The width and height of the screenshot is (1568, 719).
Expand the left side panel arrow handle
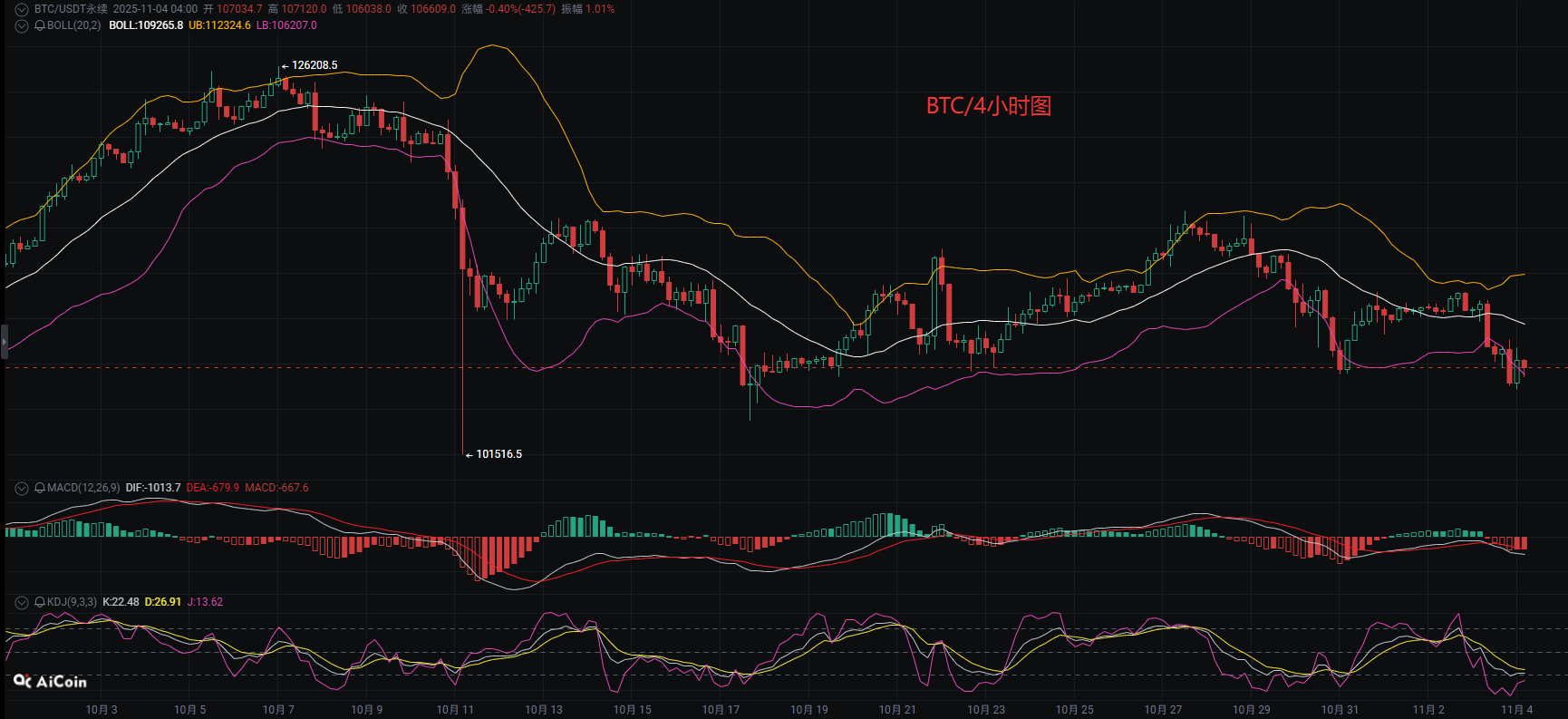pyautogui.click(x=5, y=342)
